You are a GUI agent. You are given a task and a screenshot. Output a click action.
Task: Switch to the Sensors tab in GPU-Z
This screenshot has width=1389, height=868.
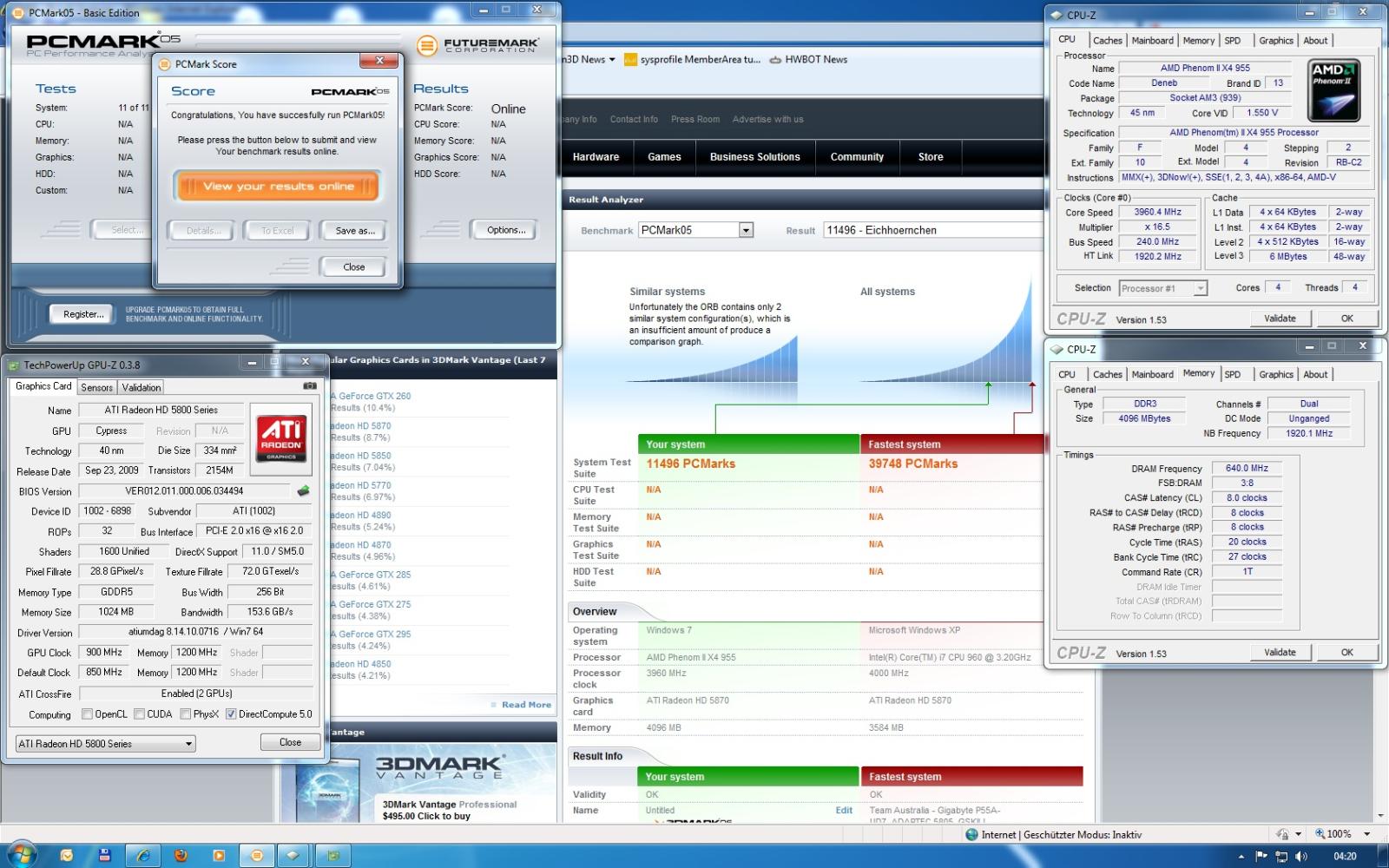(96, 387)
